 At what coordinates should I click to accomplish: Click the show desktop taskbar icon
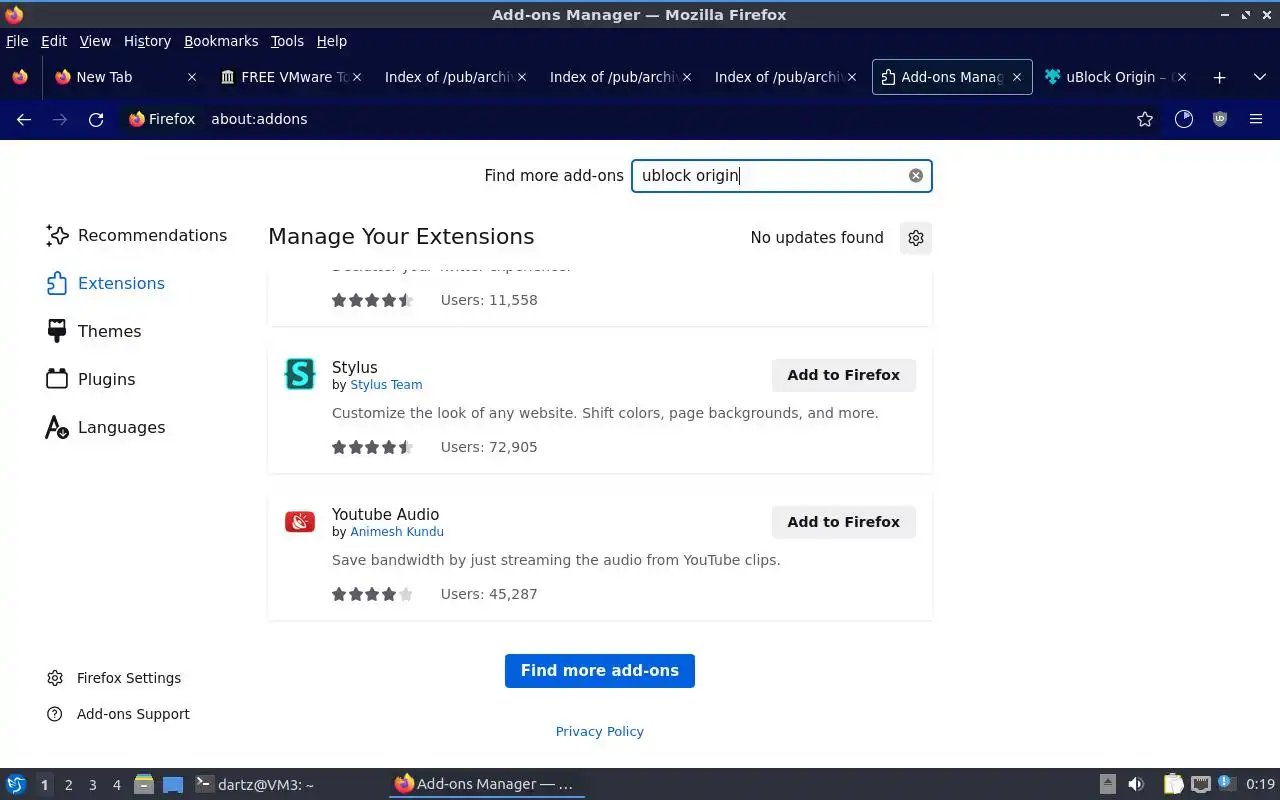173,784
